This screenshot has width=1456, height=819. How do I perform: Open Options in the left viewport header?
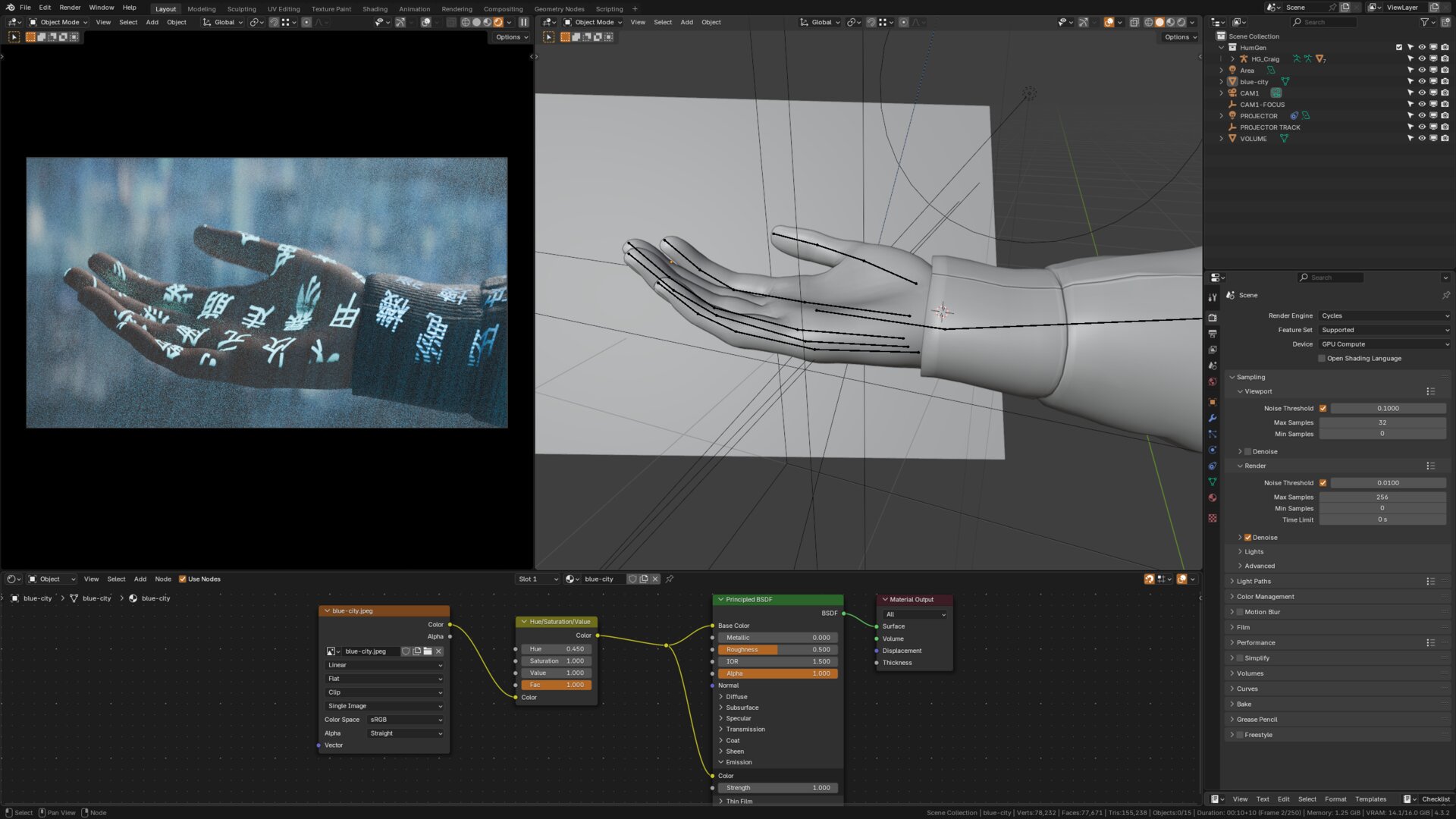pos(512,37)
